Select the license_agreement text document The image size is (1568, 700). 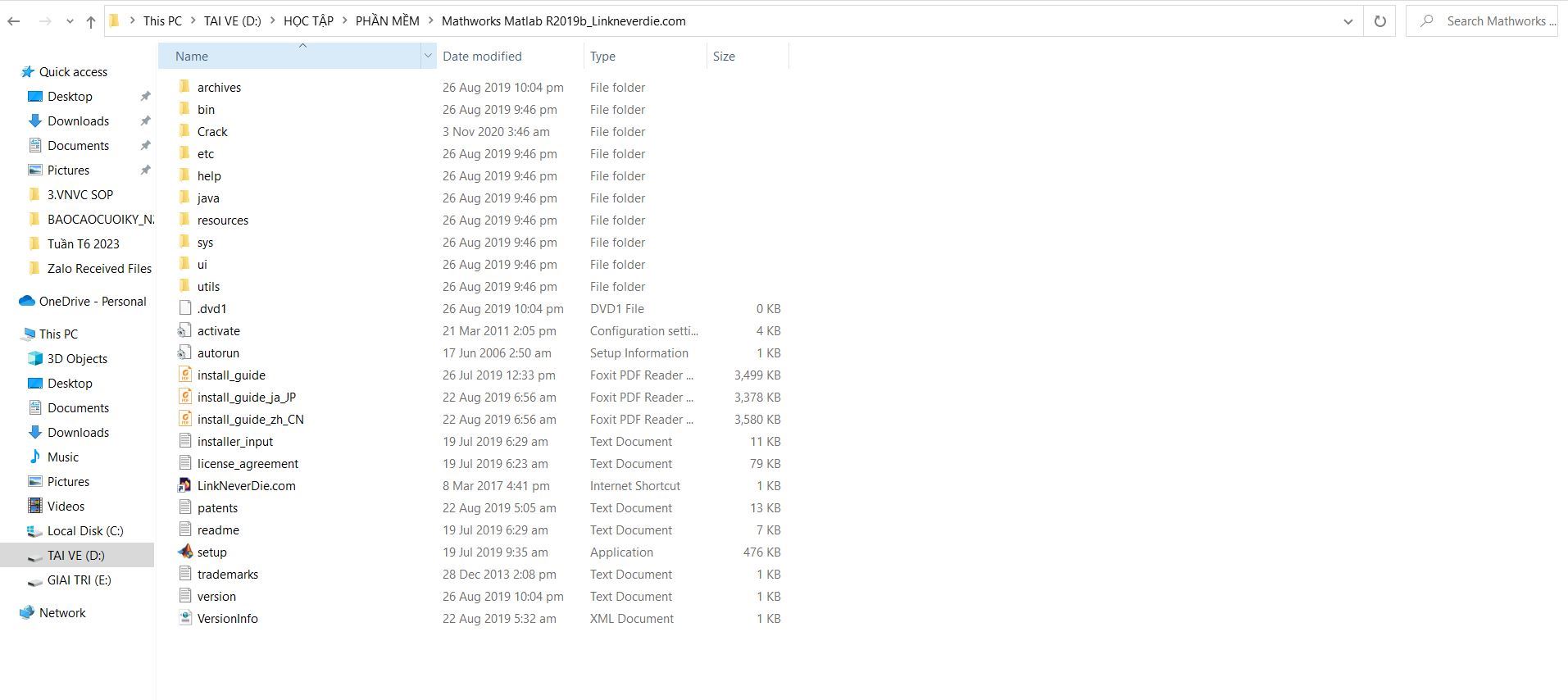248,463
